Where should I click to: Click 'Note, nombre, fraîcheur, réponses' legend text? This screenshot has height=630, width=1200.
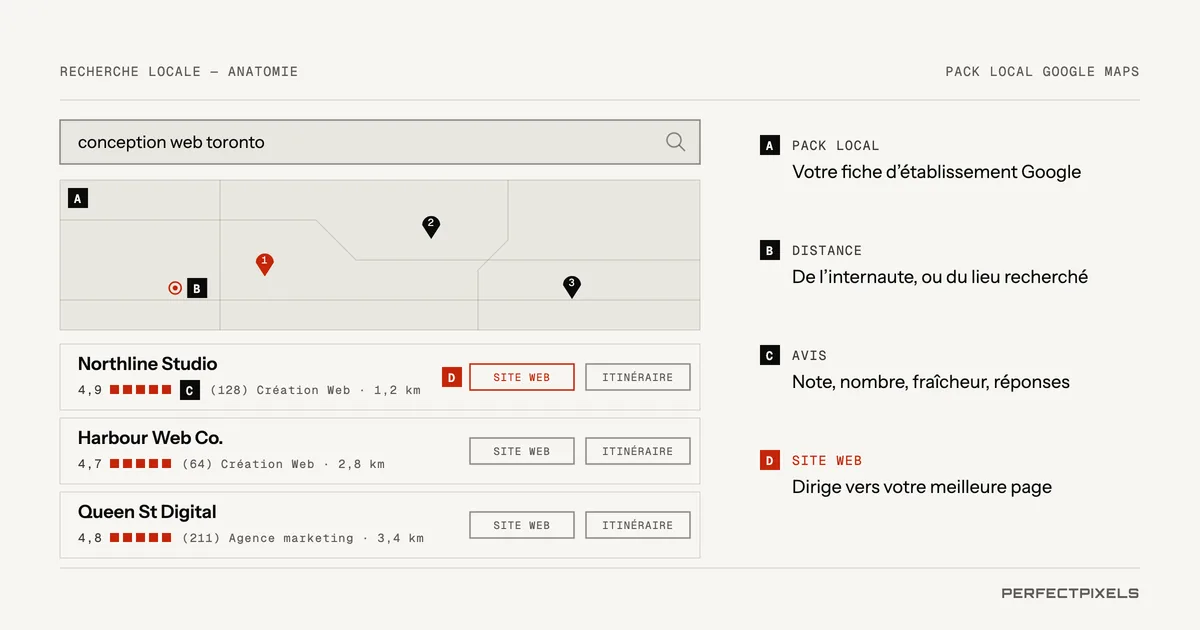pyautogui.click(x=931, y=382)
